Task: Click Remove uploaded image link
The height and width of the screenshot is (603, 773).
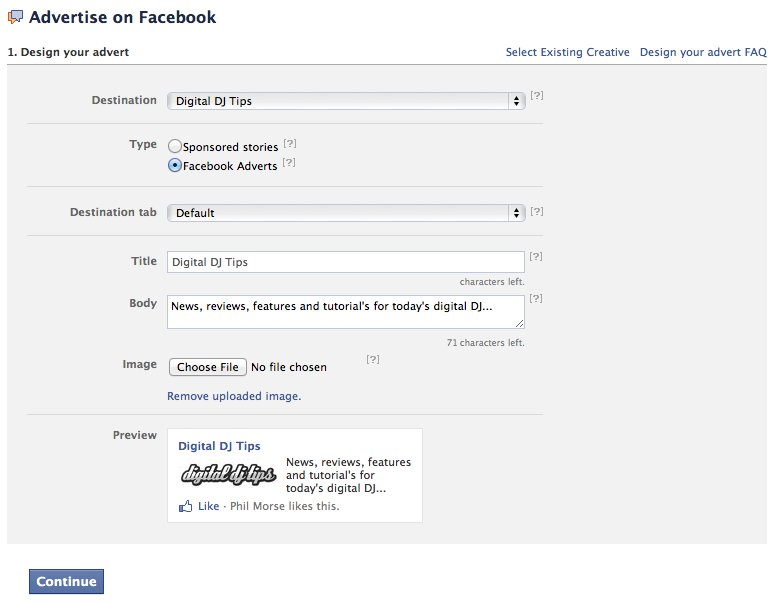Action: coord(234,396)
